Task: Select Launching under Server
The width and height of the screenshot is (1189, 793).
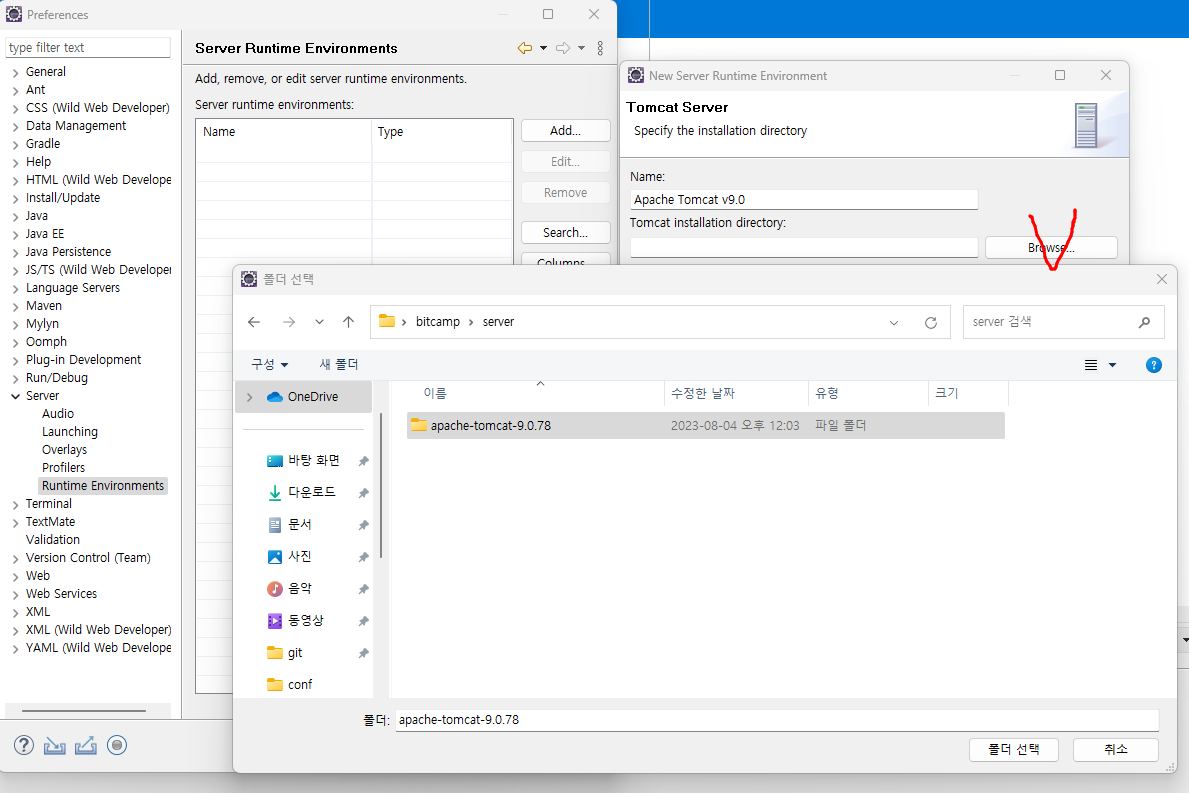Action: coord(70,431)
